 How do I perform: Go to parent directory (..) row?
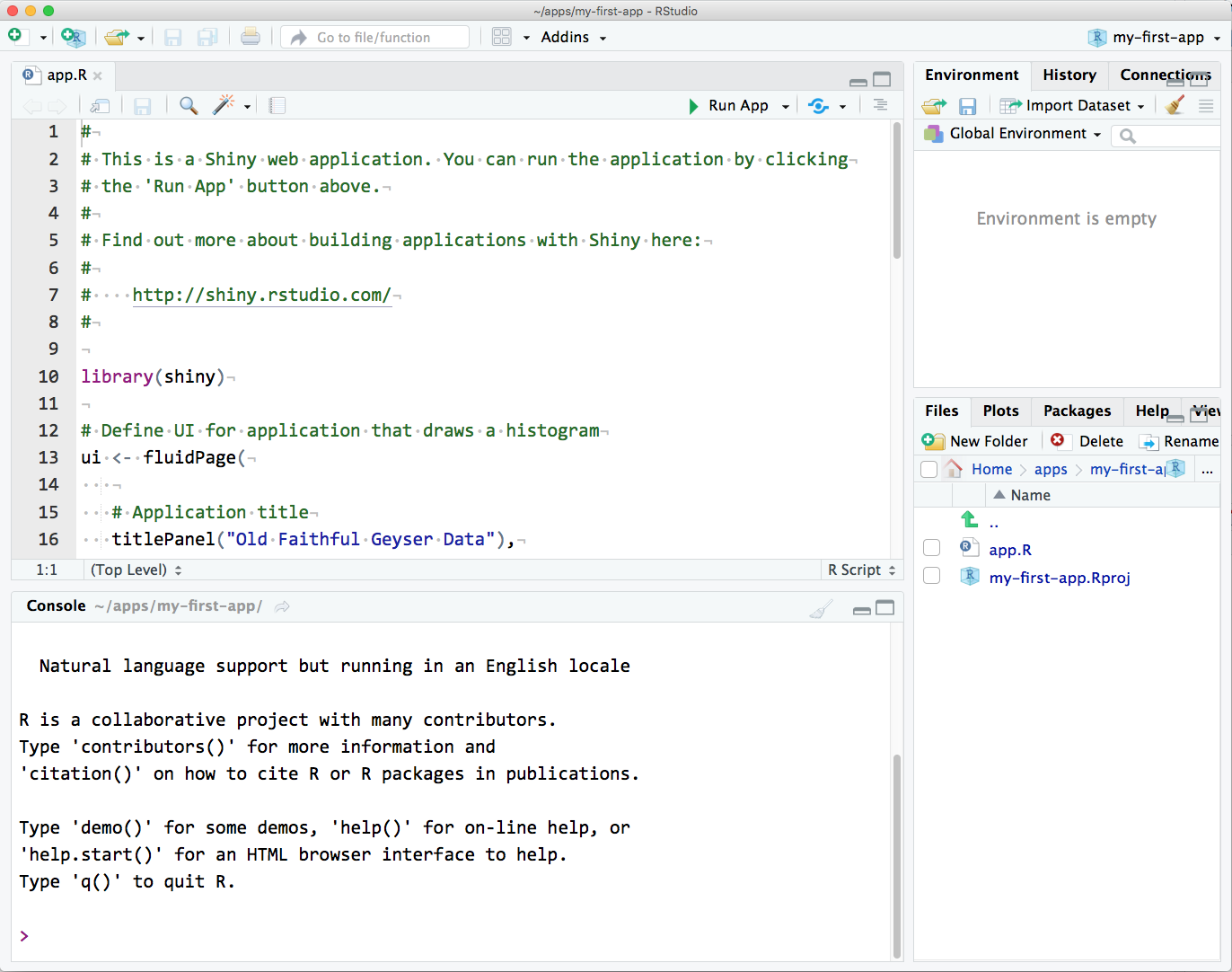tap(994, 522)
